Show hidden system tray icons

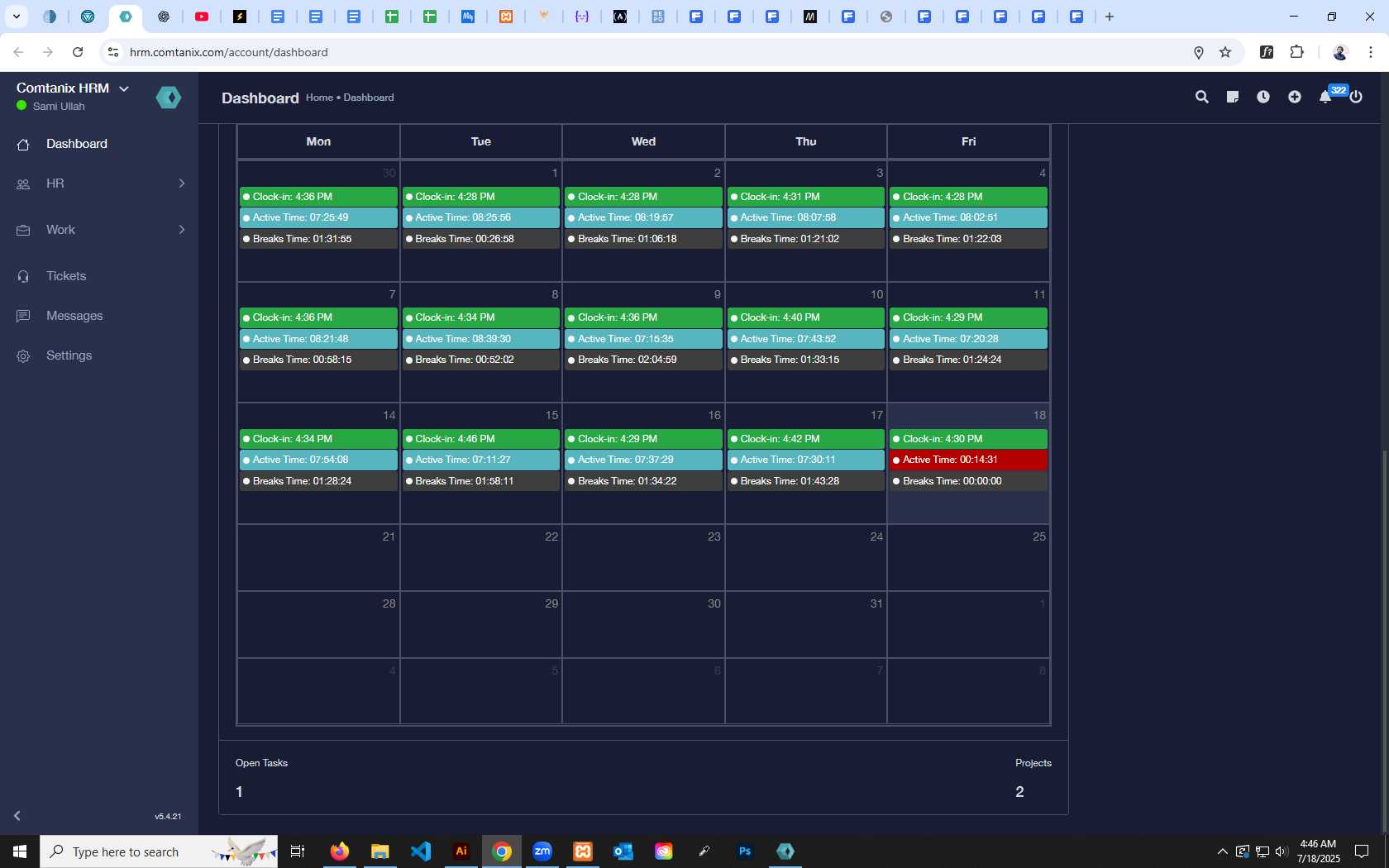pyautogui.click(x=1222, y=851)
